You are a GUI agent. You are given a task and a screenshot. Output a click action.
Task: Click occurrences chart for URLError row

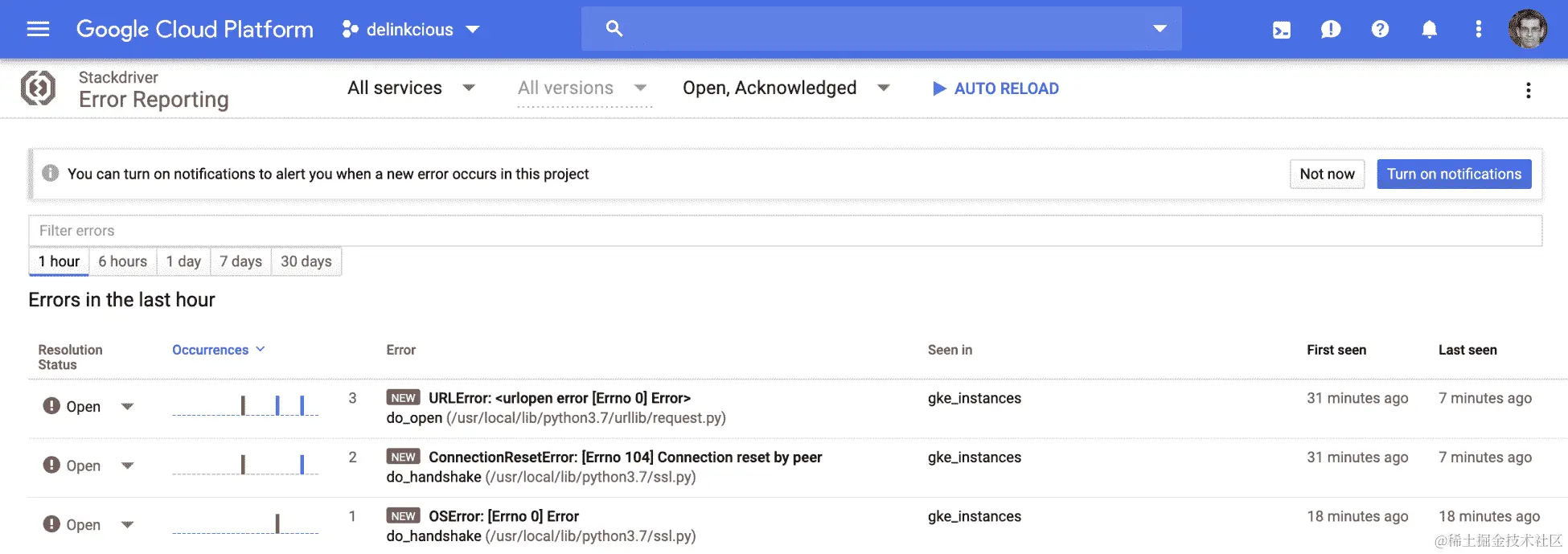[x=245, y=405]
